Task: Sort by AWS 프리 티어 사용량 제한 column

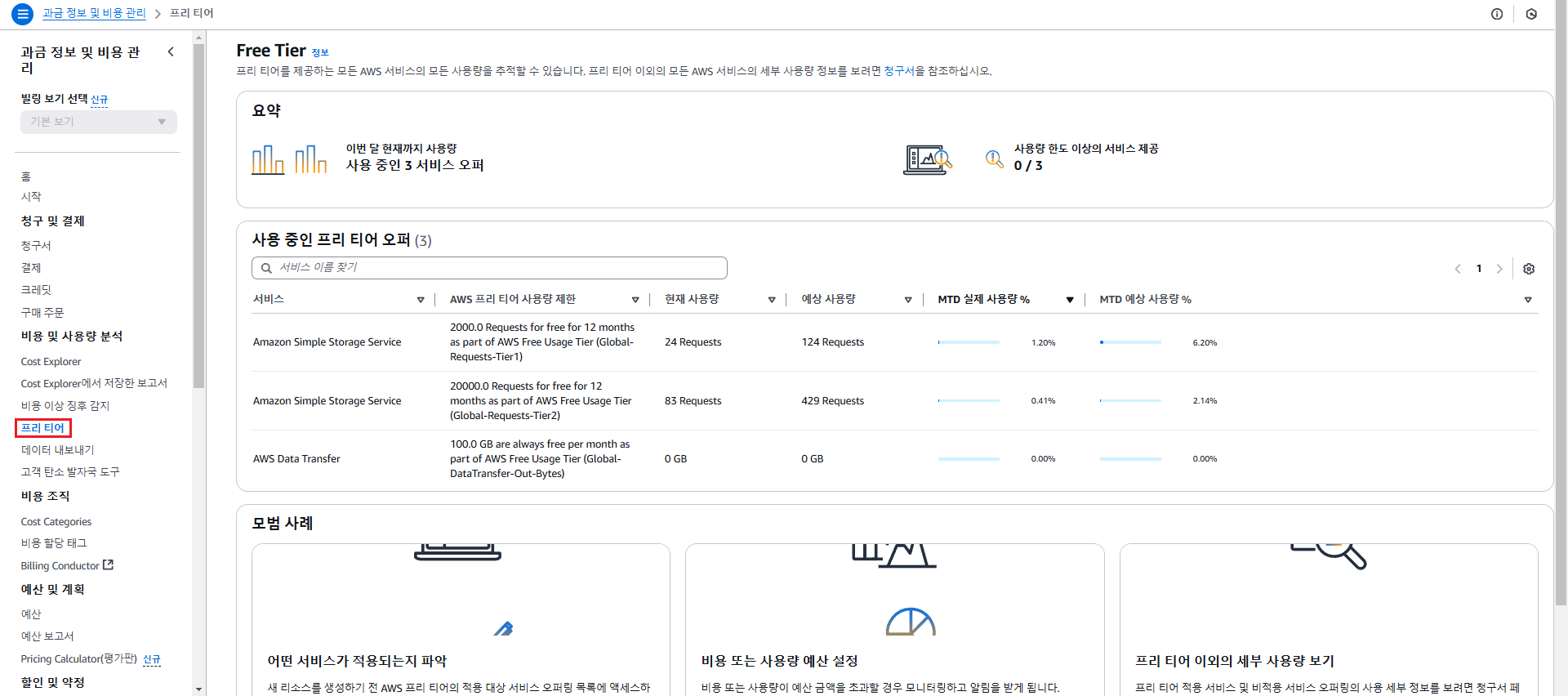Action: (635, 300)
